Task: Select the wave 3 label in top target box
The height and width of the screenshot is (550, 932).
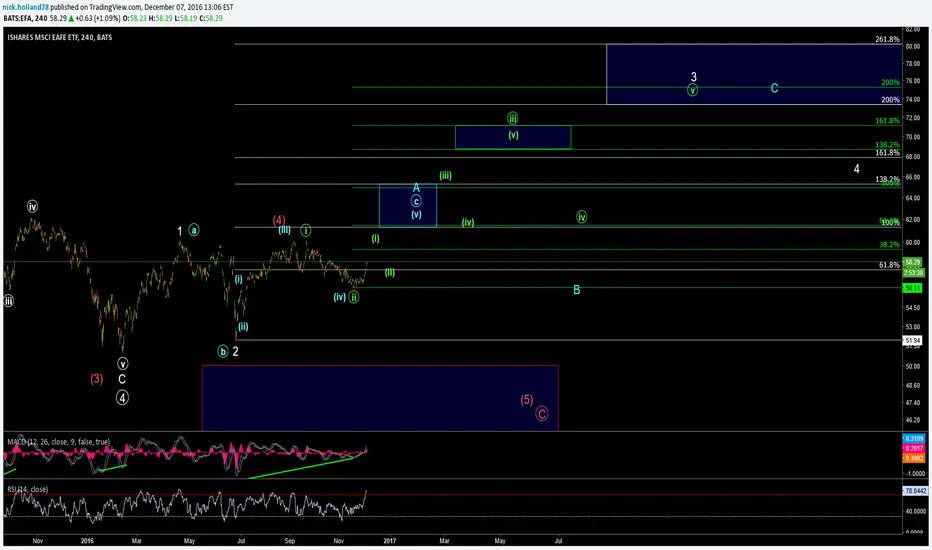Action: 694,77
